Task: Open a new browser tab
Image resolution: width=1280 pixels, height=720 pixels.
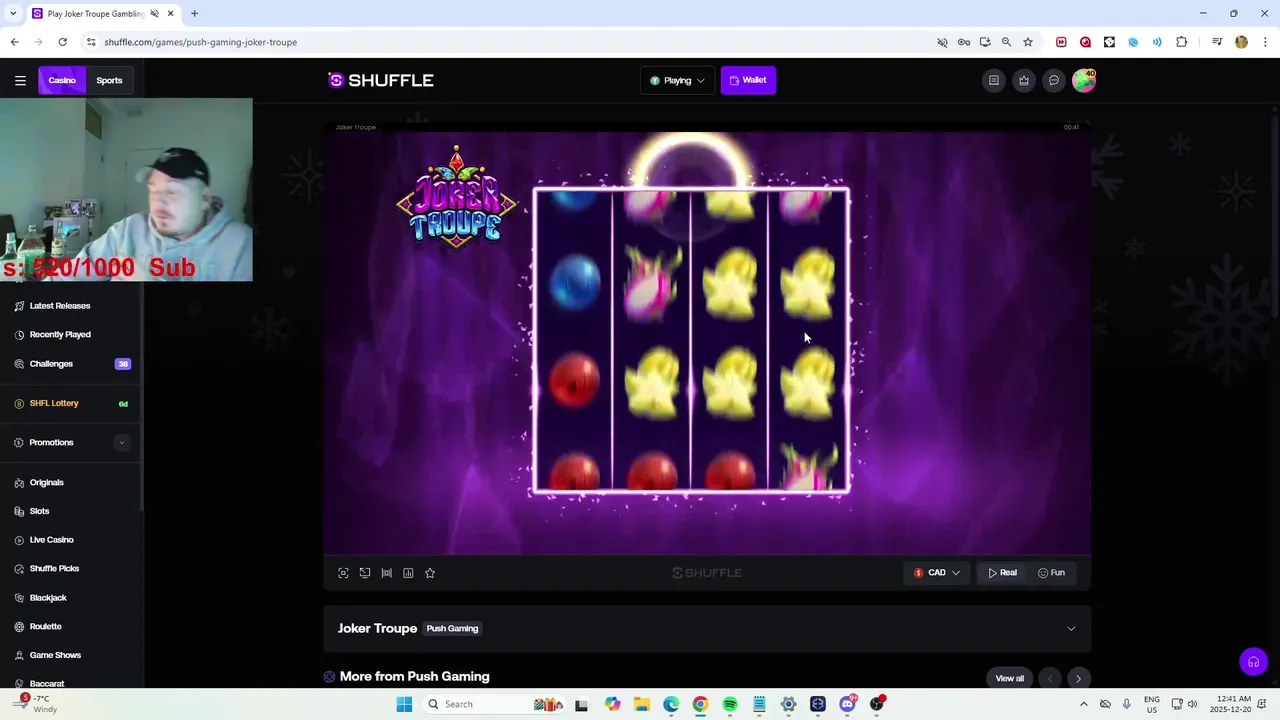Action: coord(194,14)
